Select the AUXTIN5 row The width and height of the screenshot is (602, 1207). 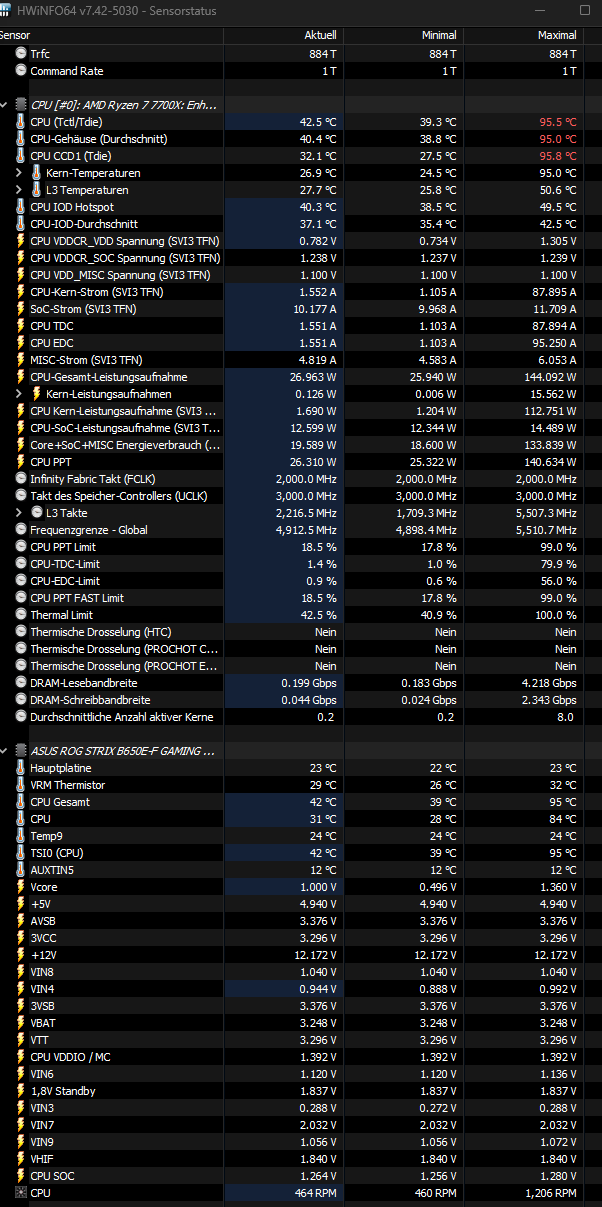click(x=301, y=870)
